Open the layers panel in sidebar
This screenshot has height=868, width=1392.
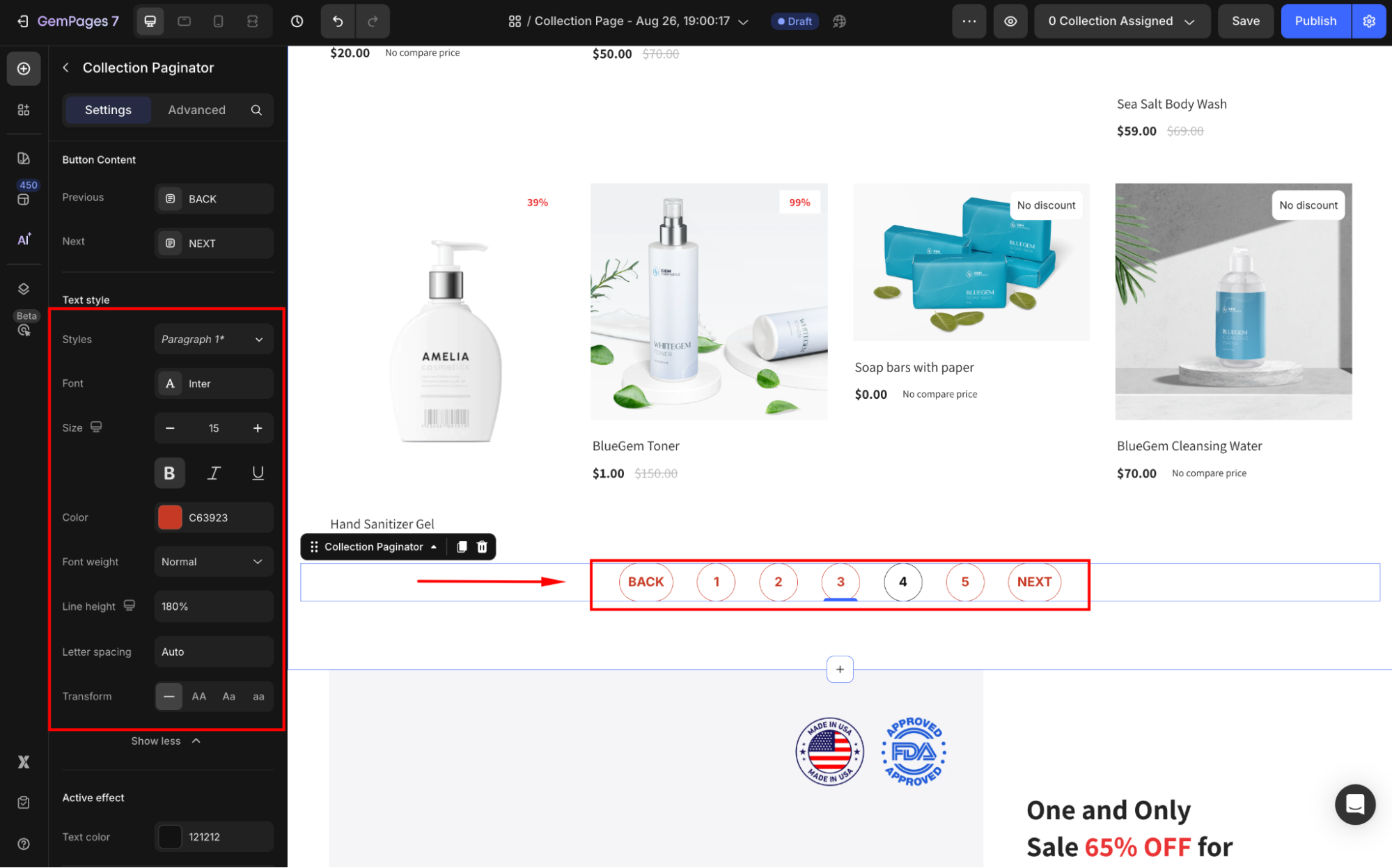[x=24, y=289]
